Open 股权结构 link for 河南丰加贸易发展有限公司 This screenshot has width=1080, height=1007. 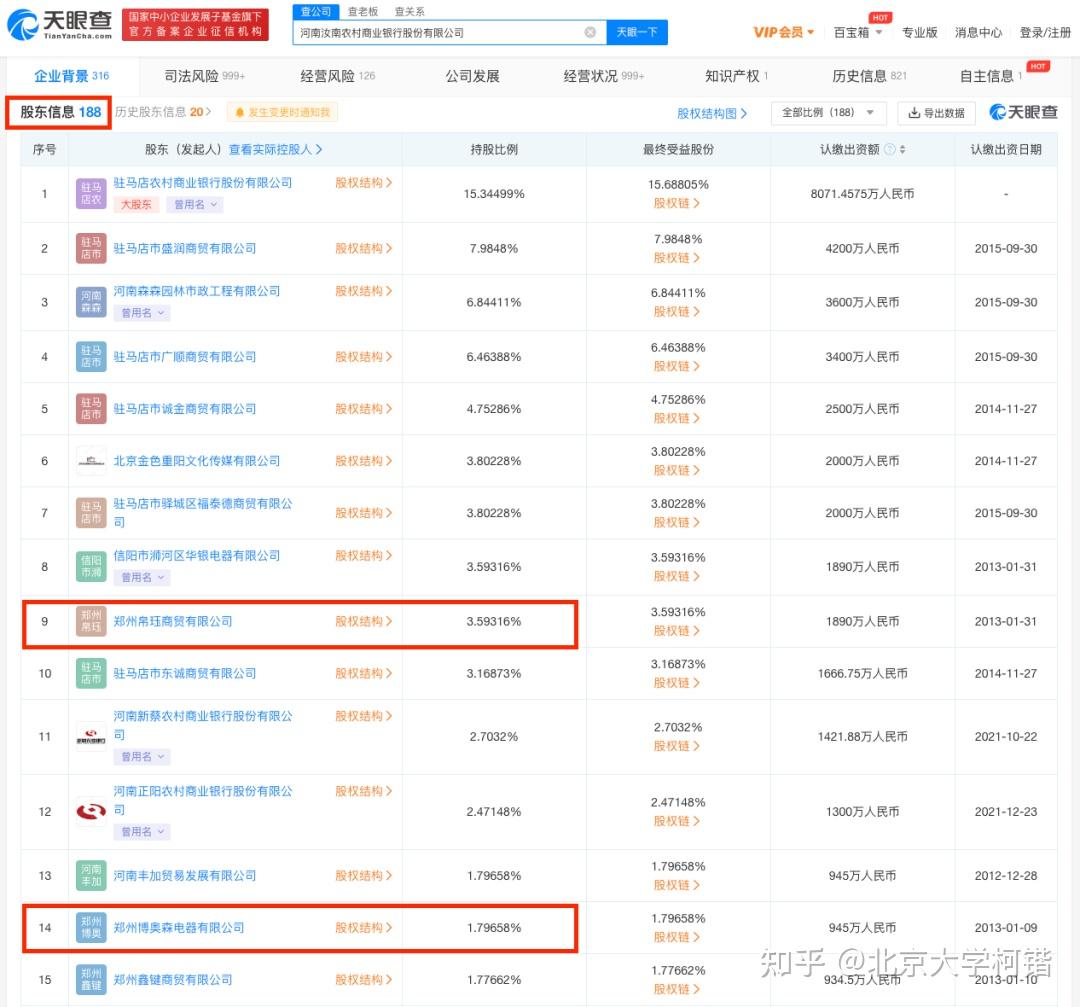[364, 875]
